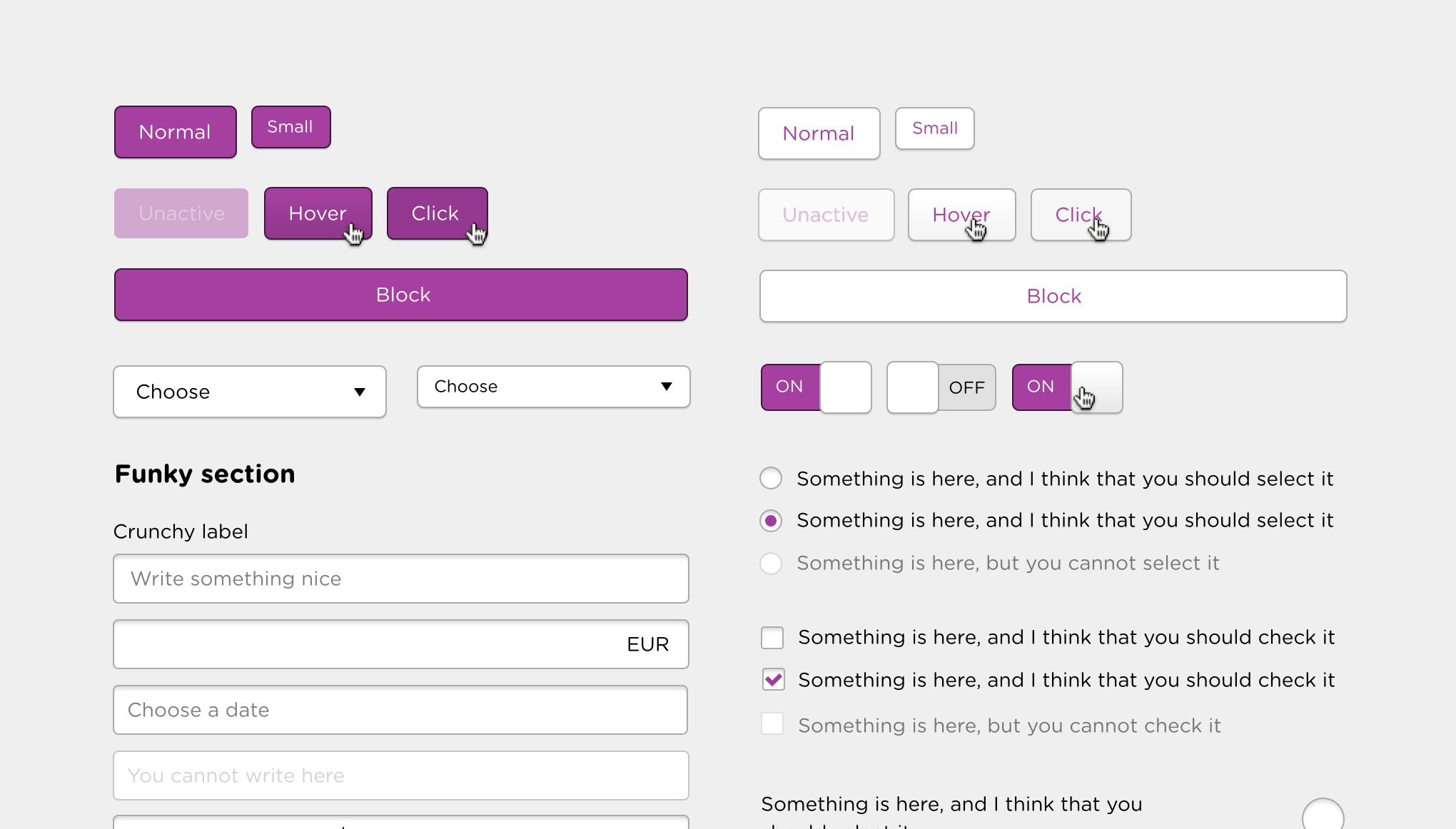Click the filled purple Normal button
Image resolution: width=1456 pixels, height=829 pixels.
point(175,132)
